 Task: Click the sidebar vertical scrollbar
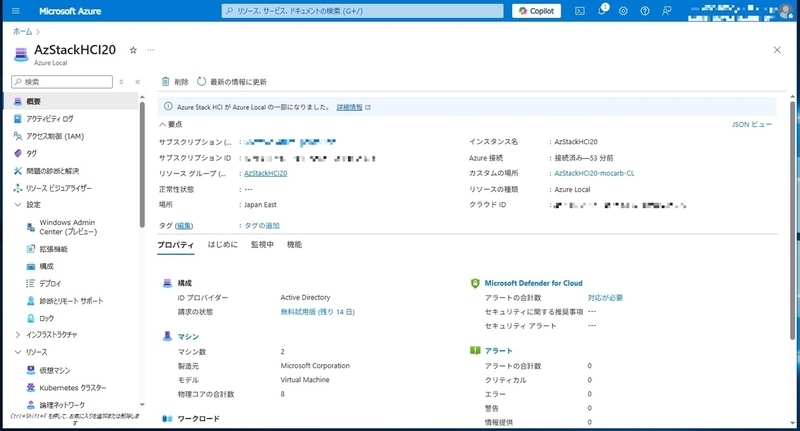pyautogui.click(x=142, y=164)
